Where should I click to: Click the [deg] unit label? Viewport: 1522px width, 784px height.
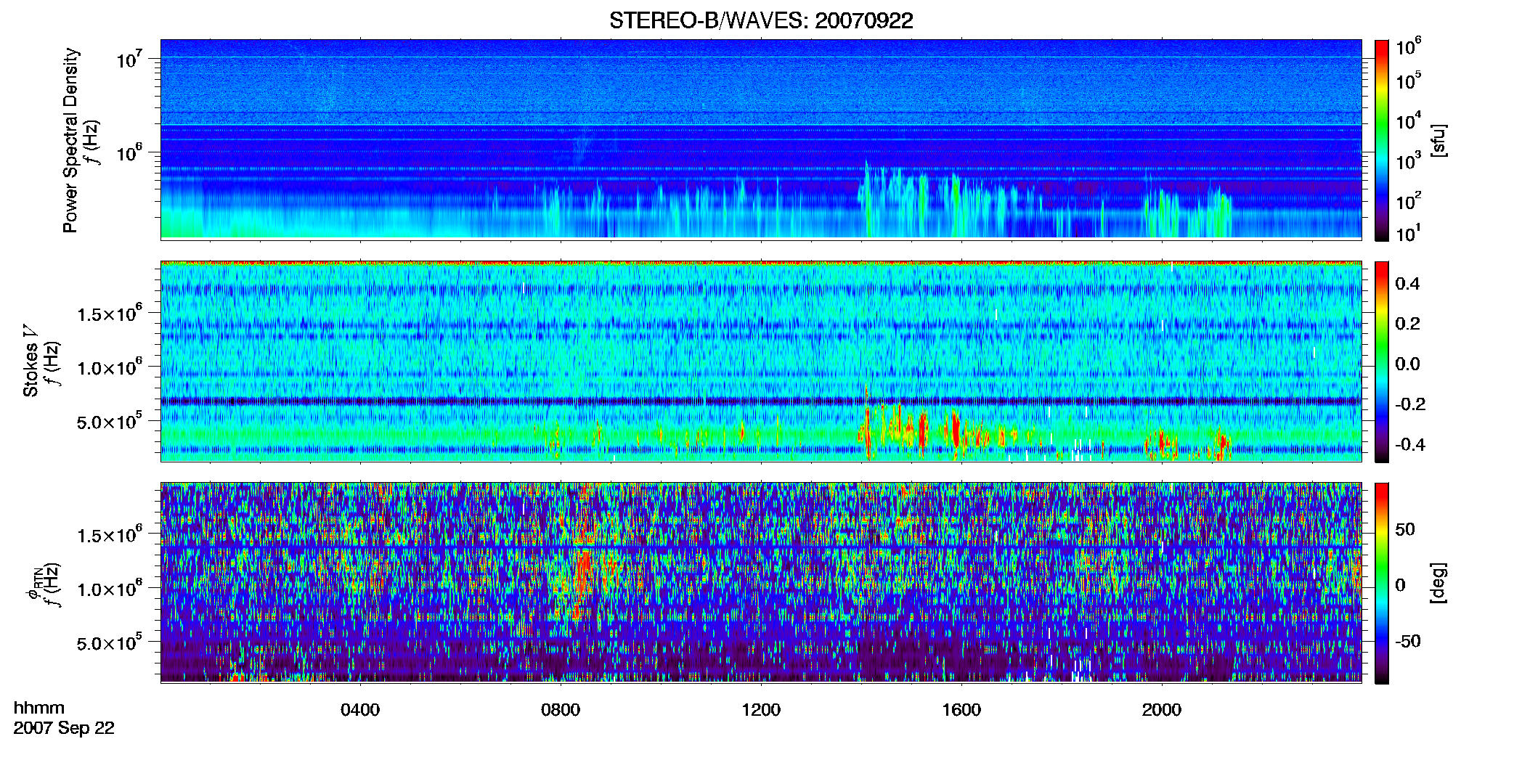pos(1438,583)
